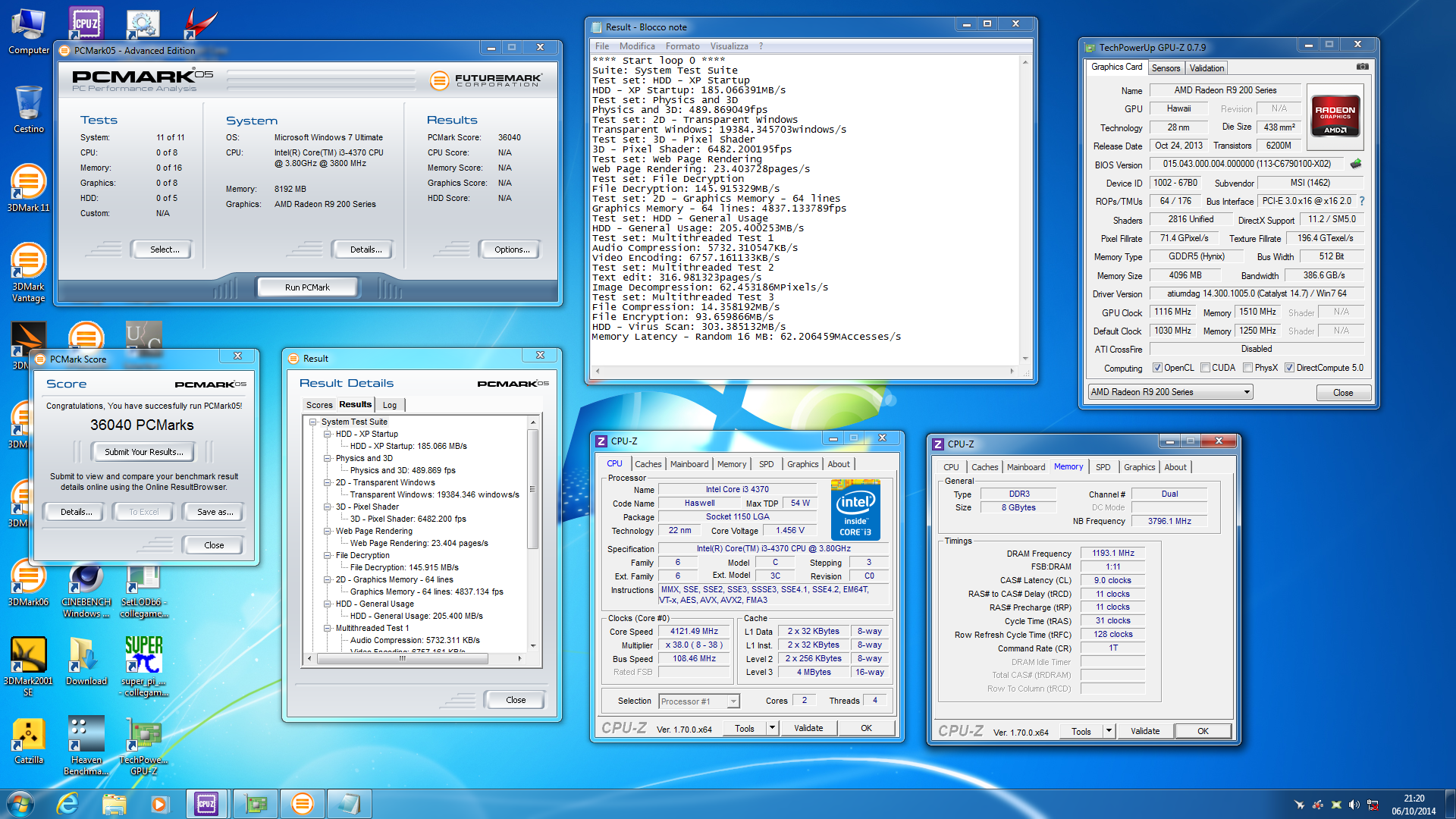This screenshot has height=819, width=1456.
Task: Click Submit Your Results... button
Action: click(143, 452)
